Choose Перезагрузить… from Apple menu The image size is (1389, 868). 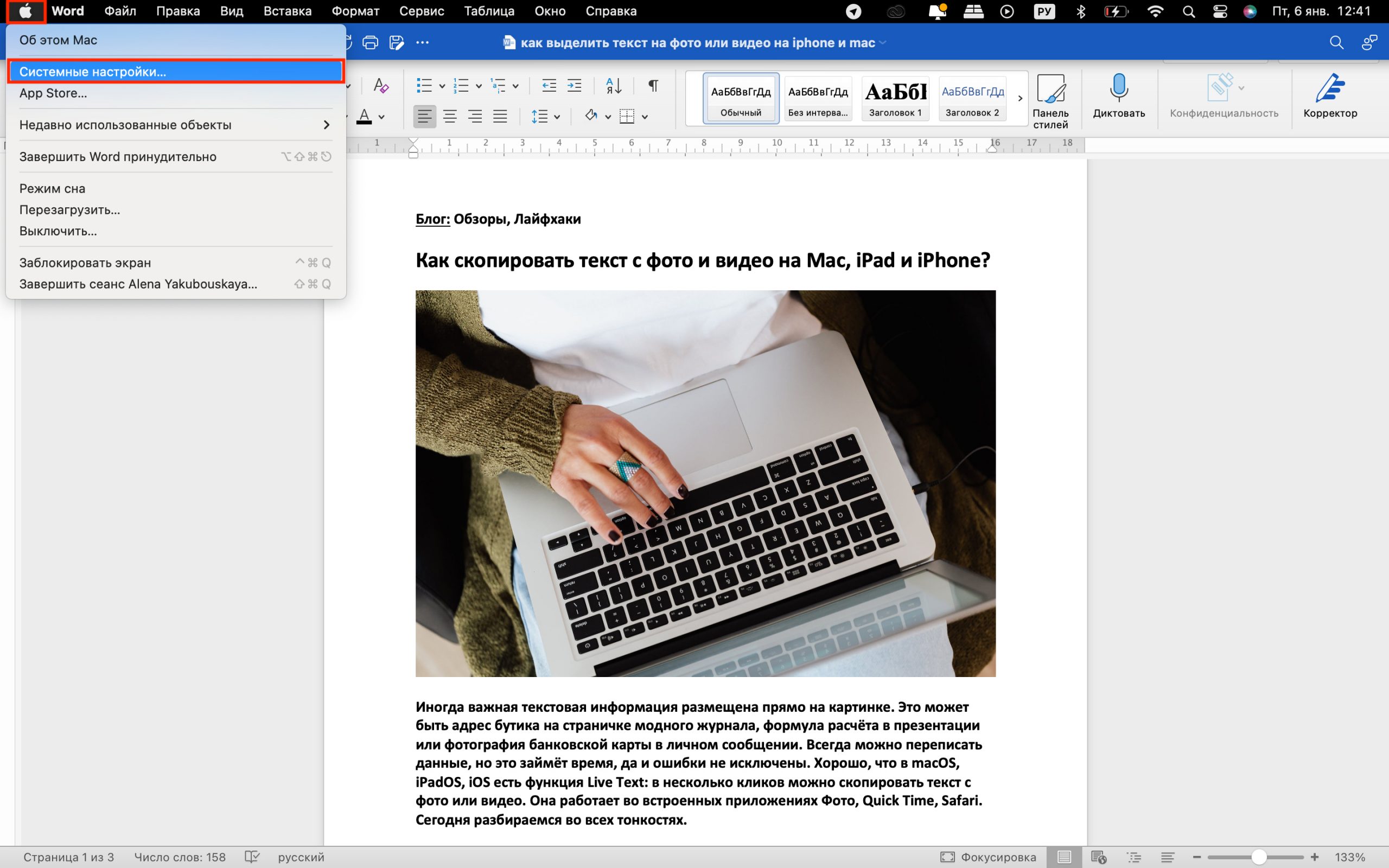coord(176,209)
